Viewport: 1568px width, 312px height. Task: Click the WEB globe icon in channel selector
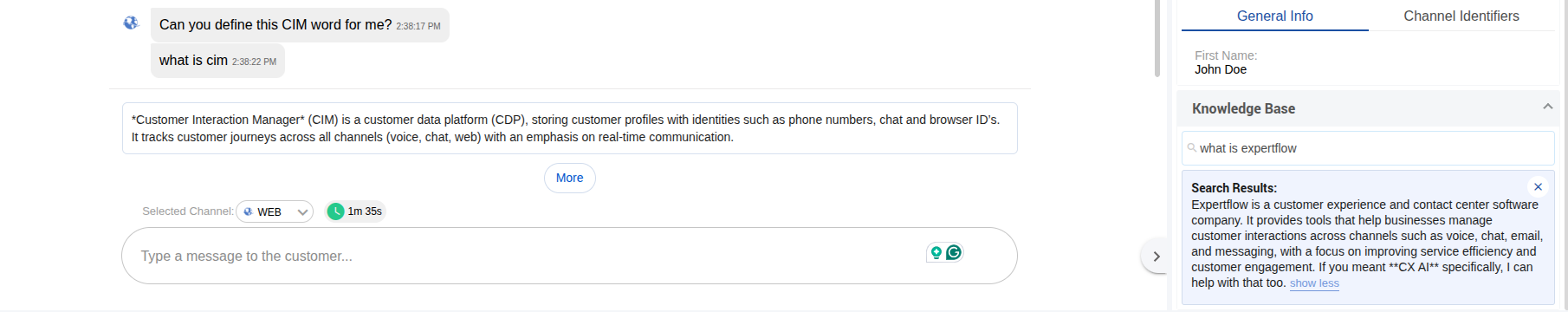(x=249, y=211)
